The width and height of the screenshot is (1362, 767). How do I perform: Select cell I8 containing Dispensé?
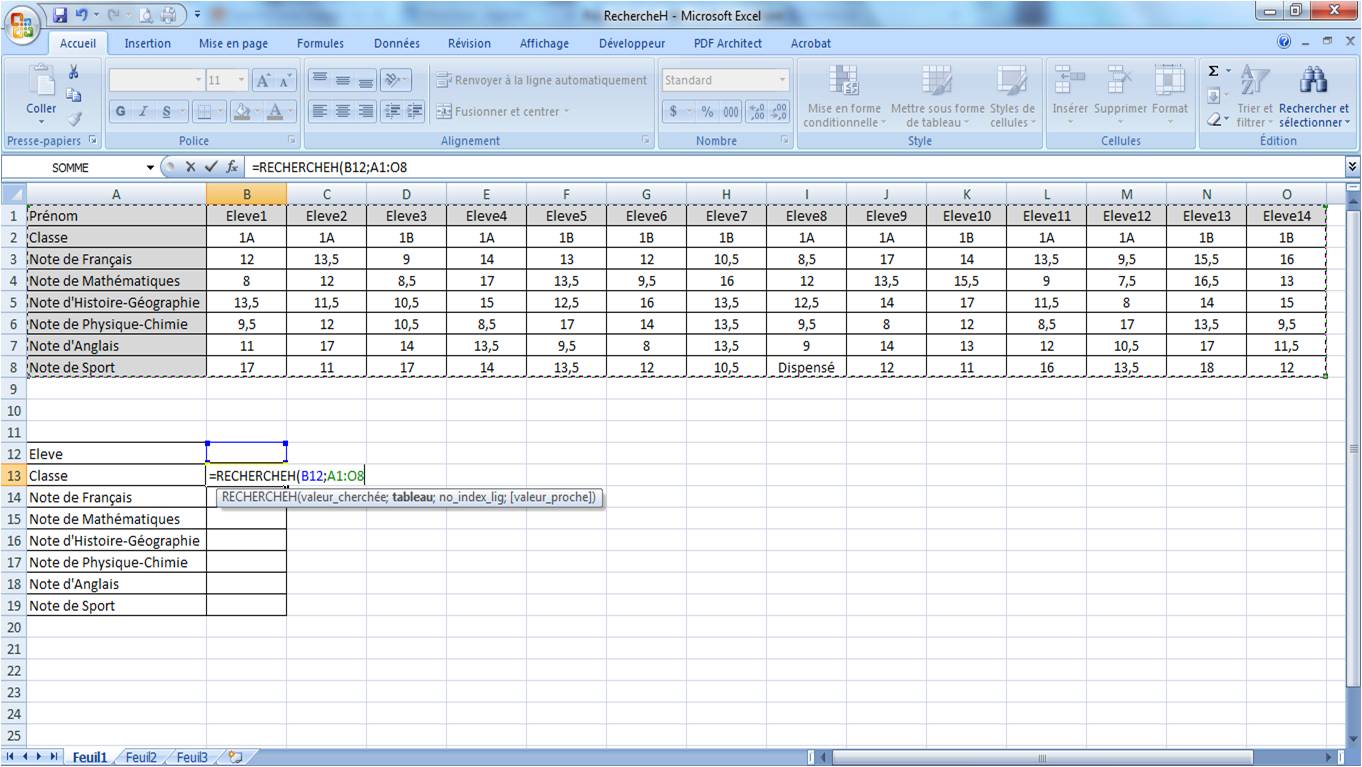pos(806,367)
